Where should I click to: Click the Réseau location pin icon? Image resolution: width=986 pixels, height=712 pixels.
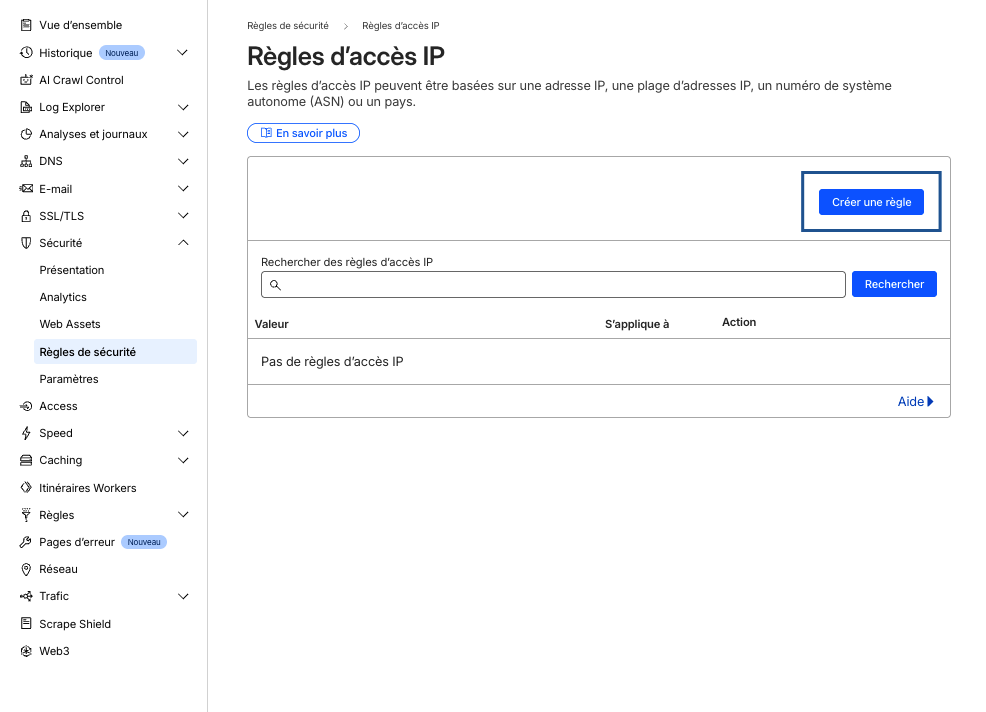click(26, 569)
